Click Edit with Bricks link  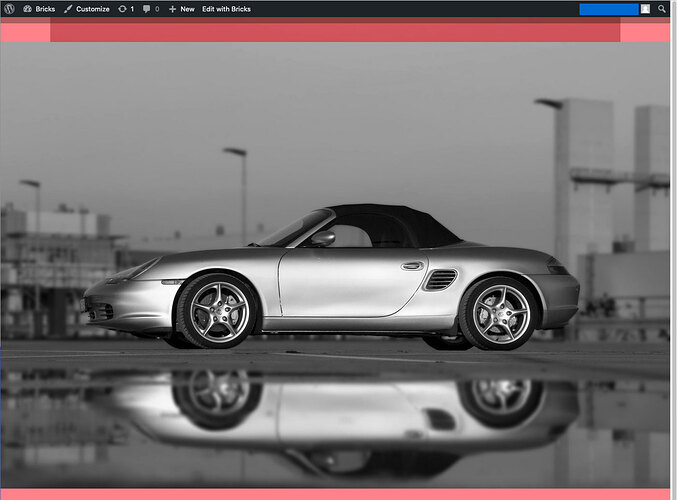226,9
